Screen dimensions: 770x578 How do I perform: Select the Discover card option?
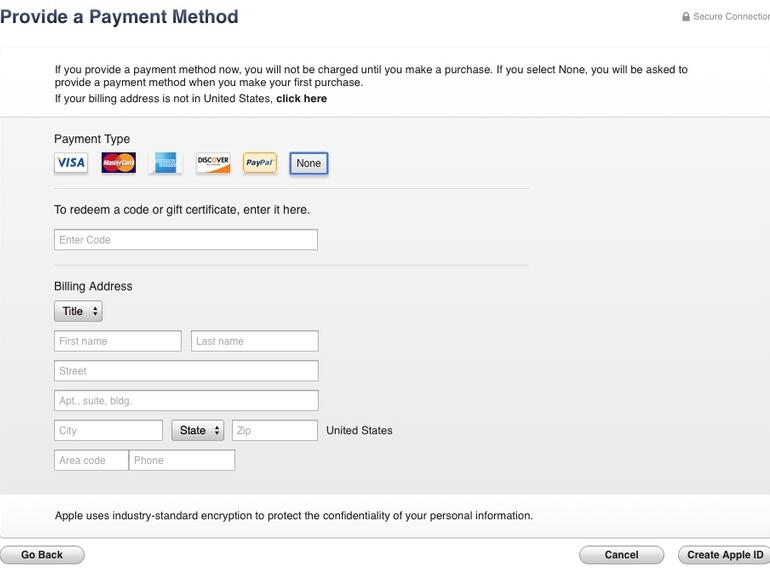coord(213,163)
